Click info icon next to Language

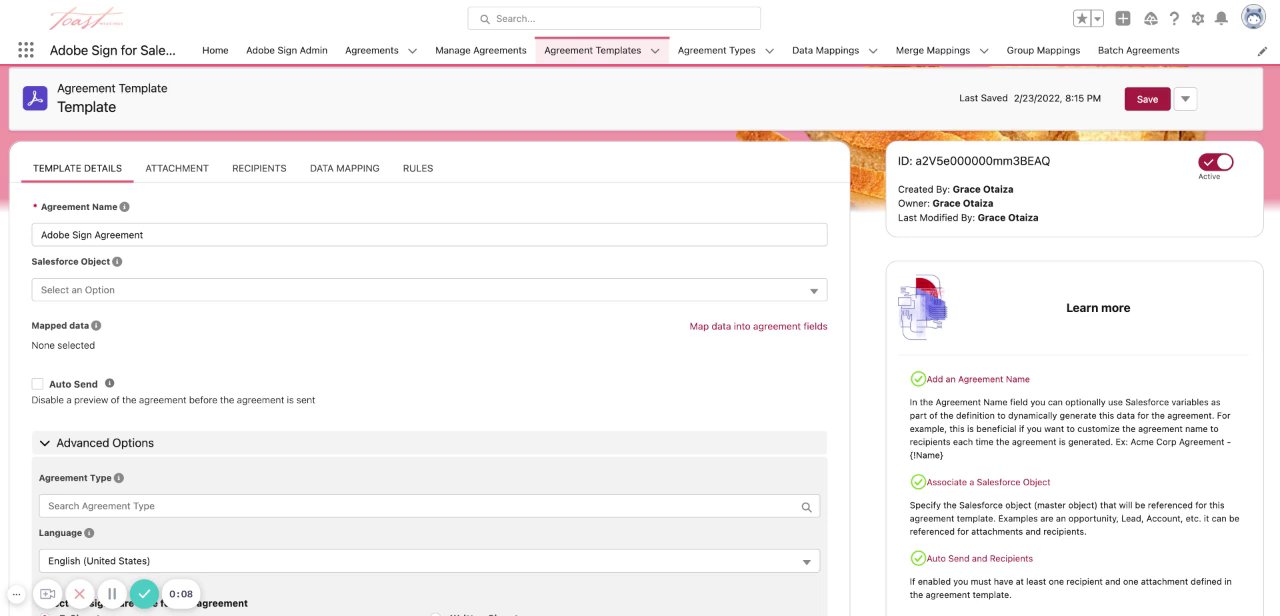(x=89, y=533)
